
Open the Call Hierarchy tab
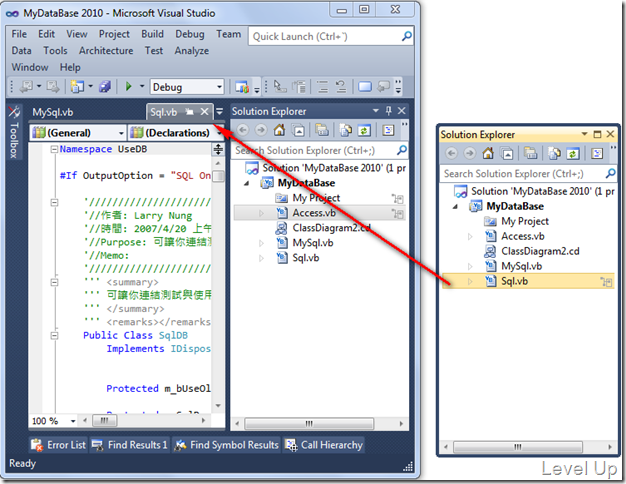[x=324, y=445]
